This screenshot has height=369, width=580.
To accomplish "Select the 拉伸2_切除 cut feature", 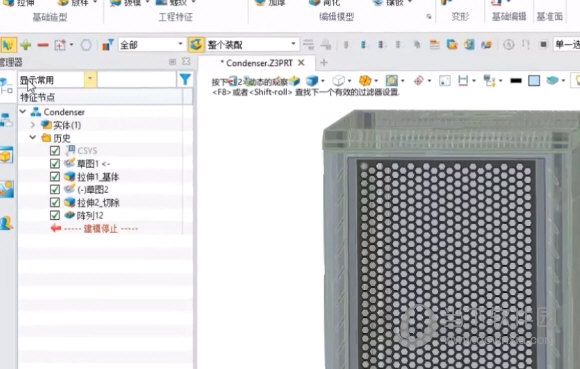I will click(x=98, y=203).
